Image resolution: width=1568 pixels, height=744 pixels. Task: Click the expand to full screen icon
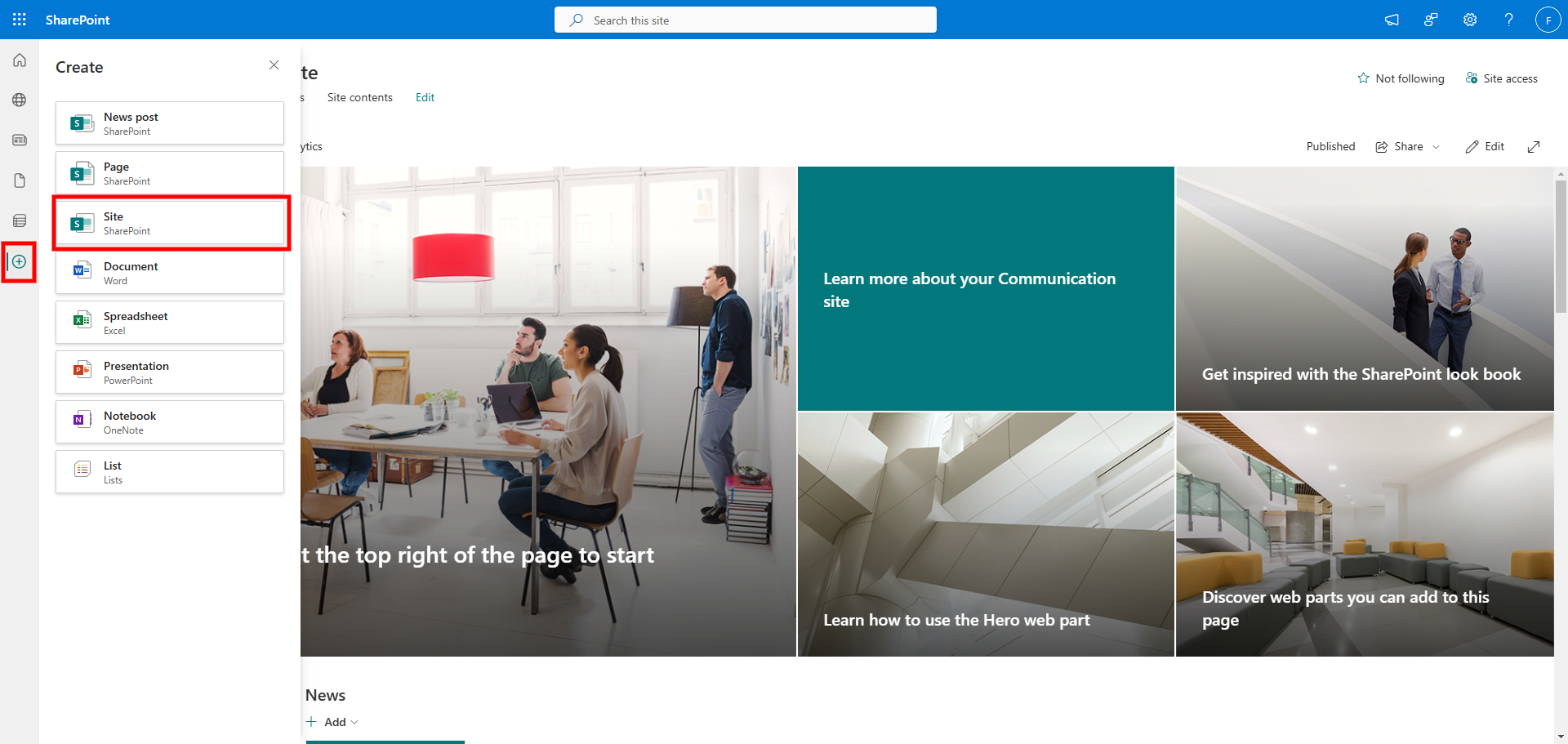coord(1534,146)
